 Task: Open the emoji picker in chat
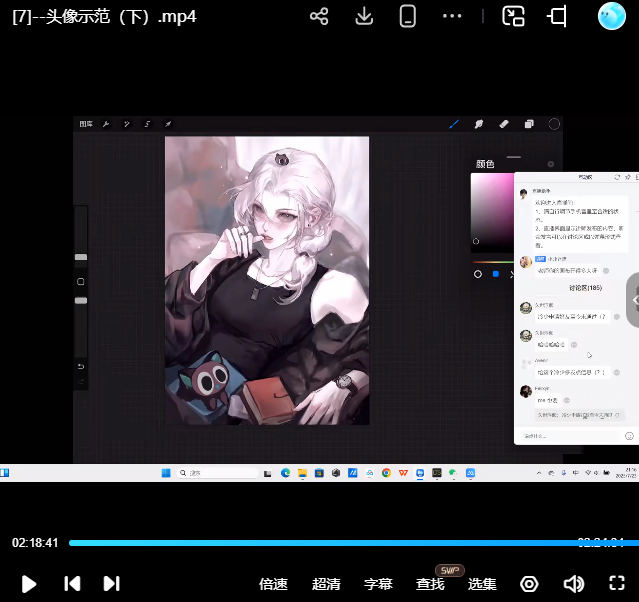tap(629, 436)
